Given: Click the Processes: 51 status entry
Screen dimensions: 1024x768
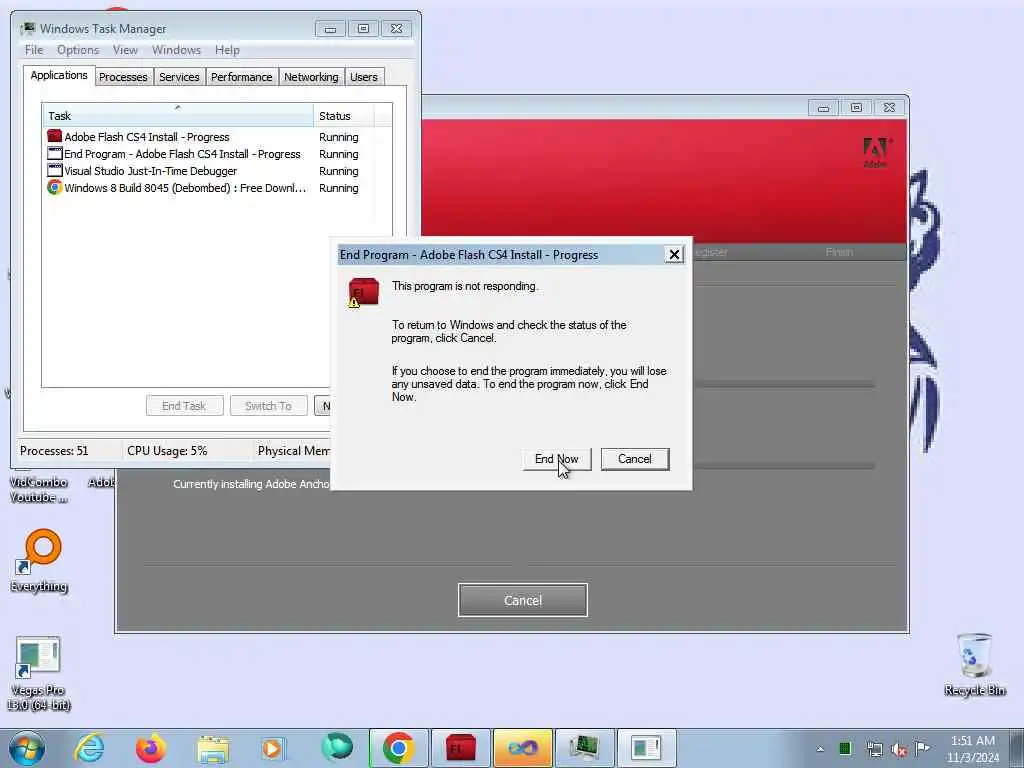Looking at the screenshot, I should coord(54,451).
